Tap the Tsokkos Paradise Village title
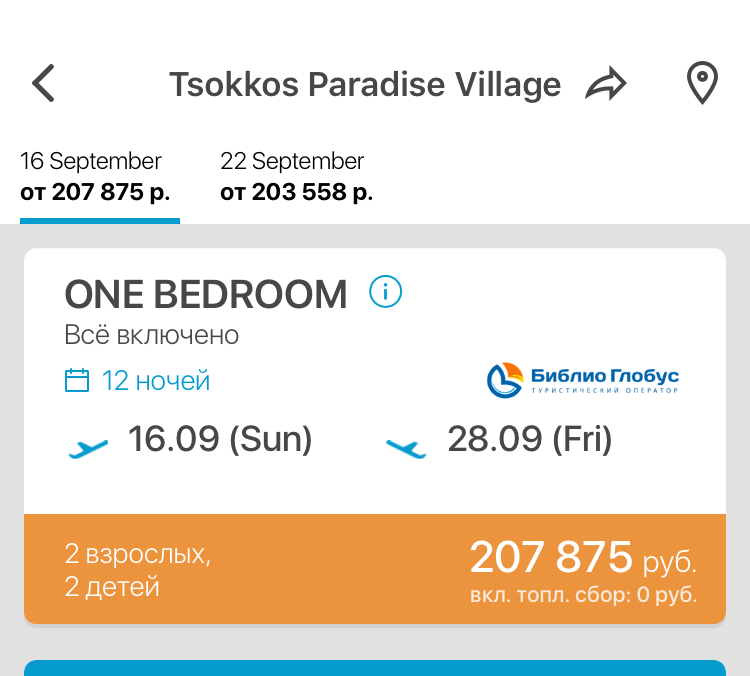This screenshot has width=750, height=676. (364, 85)
